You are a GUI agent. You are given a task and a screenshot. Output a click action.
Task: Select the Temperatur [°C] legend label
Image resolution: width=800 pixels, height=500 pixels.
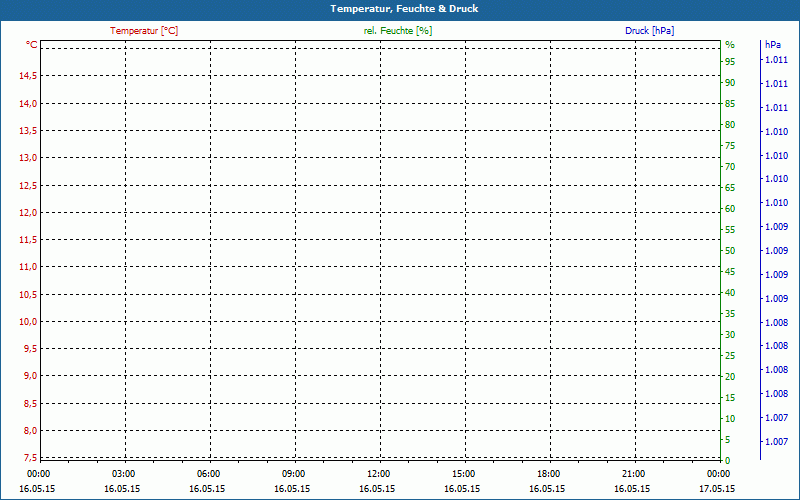(144, 31)
